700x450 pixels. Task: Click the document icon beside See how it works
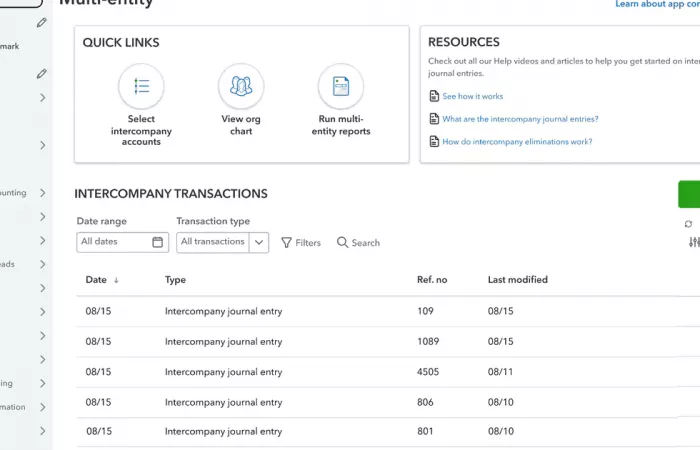pos(434,96)
